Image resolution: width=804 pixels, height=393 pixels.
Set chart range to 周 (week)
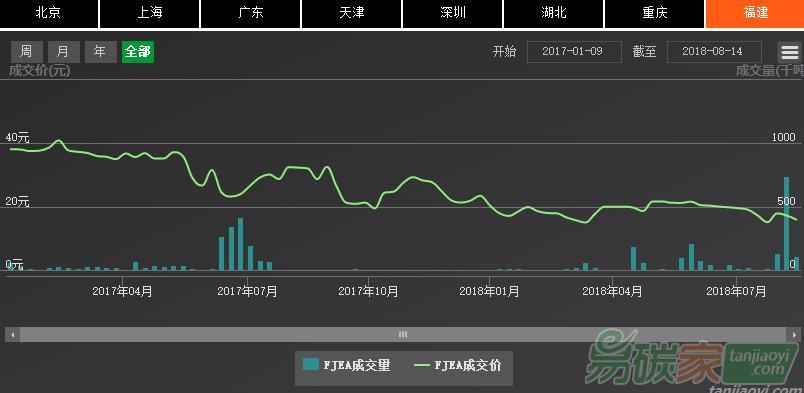click(x=27, y=52)
